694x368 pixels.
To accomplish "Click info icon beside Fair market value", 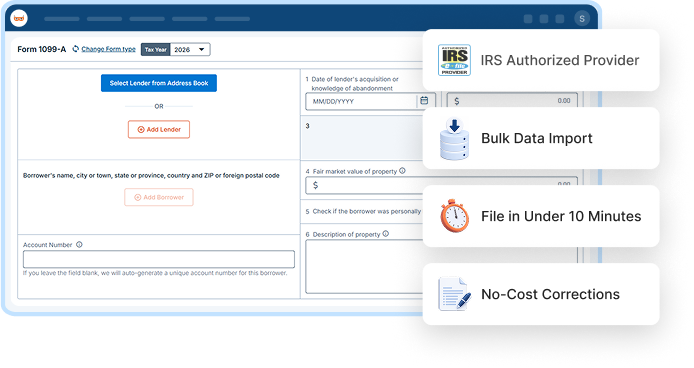I will pyautogui.click(x=402, y=170).
